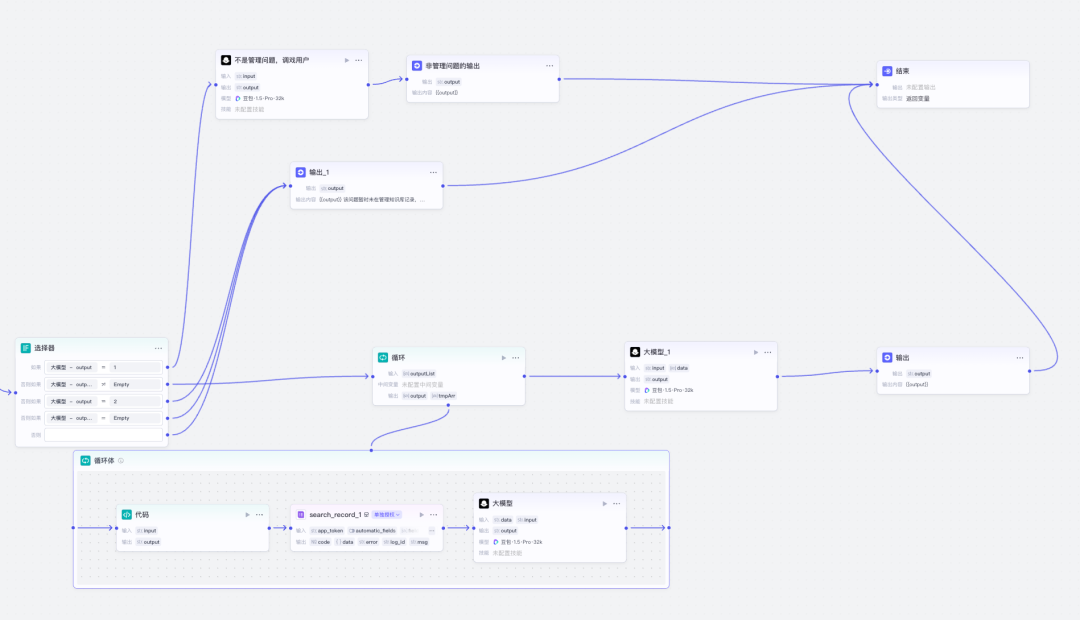Screen dimensions: 1080x620
Task: Select the condition row with value 2
Action: [103, 401]
